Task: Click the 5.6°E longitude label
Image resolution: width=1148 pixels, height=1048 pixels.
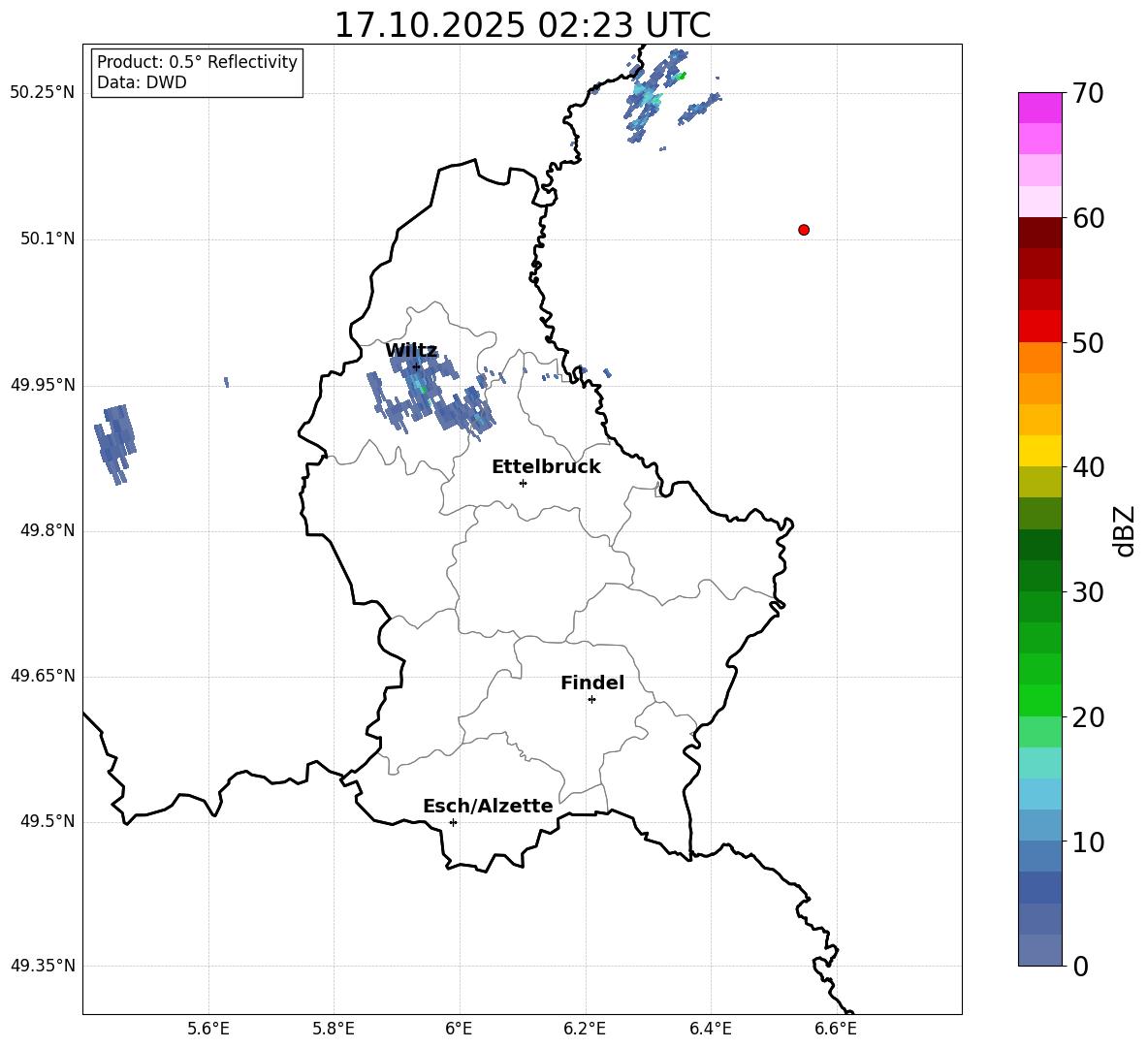Action: (208, 1029)
